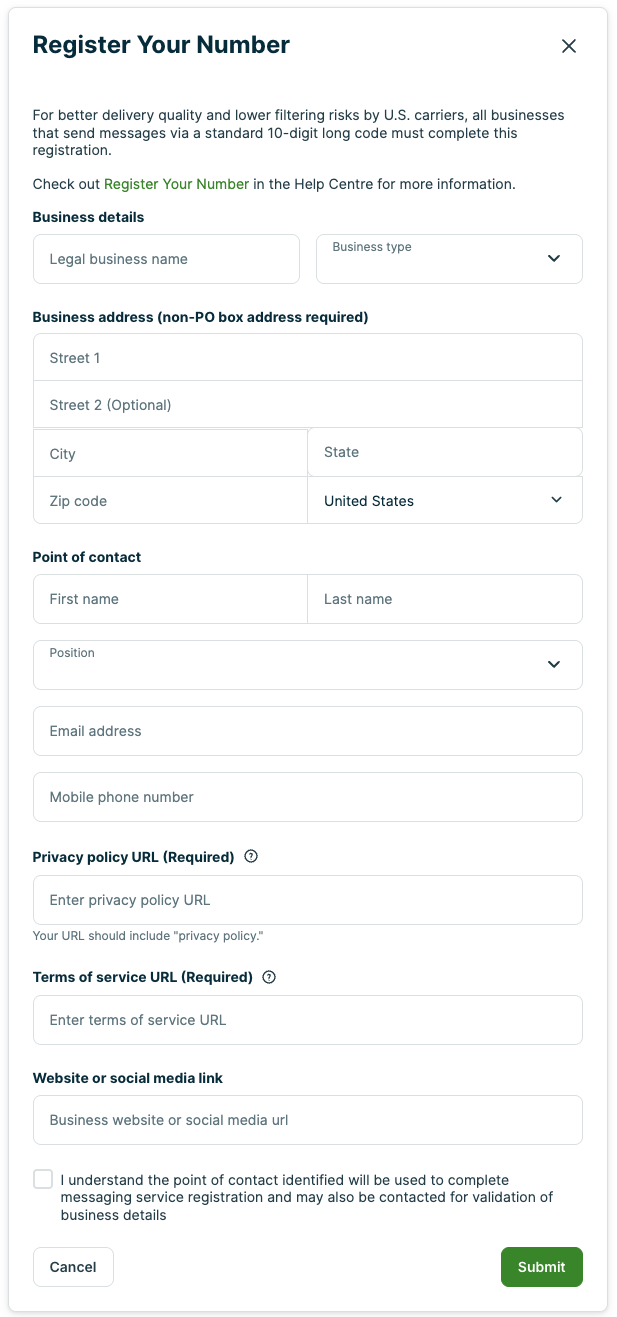The width and height of the screenshot is (617, 1317).
Task: Open the Business type dropdown
Action: pyautogui.click(x=449, y=259)
